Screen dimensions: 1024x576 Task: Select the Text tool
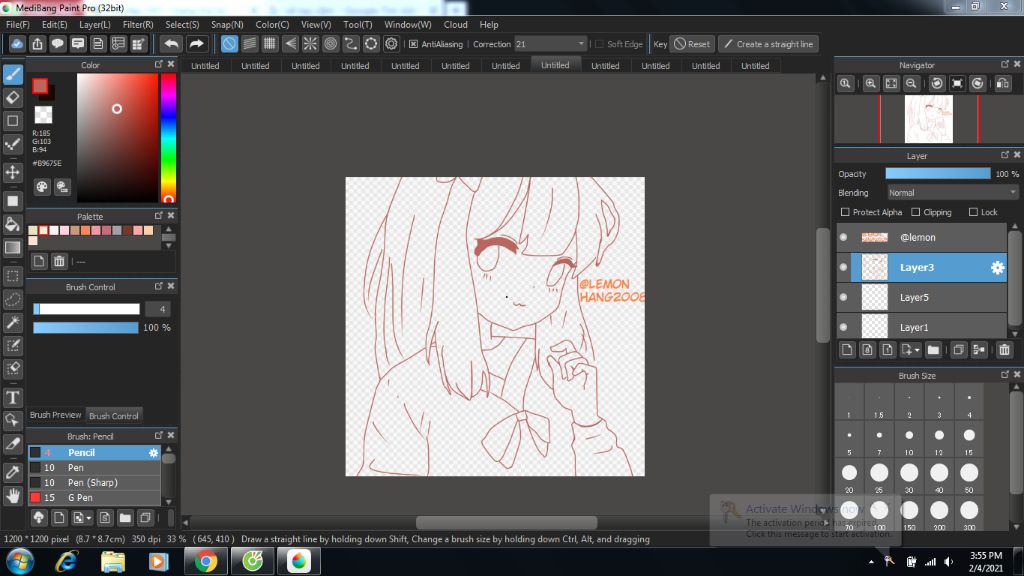pos(13,397)
